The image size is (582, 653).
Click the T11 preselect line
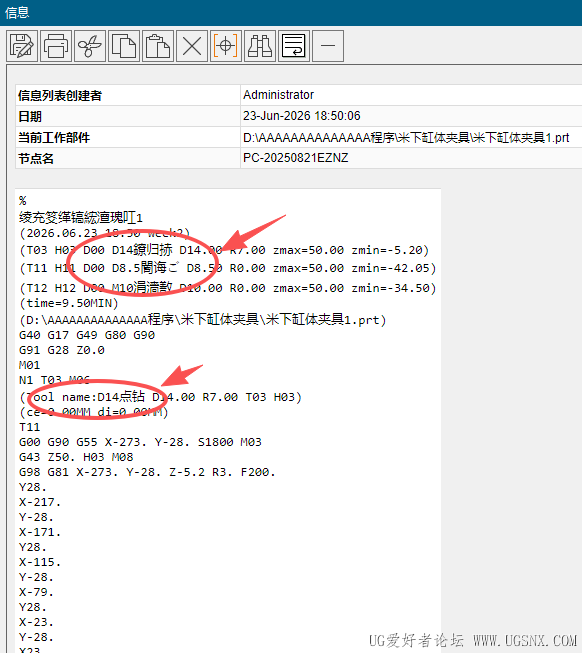click(30, 427)
